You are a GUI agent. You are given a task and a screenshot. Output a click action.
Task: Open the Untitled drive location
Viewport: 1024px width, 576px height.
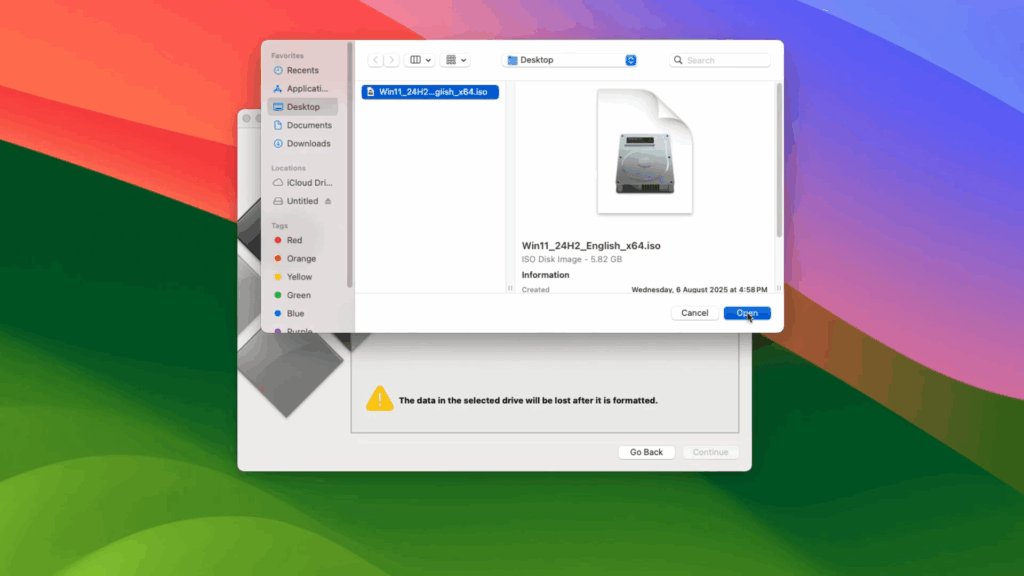click(x=296, y=200)
